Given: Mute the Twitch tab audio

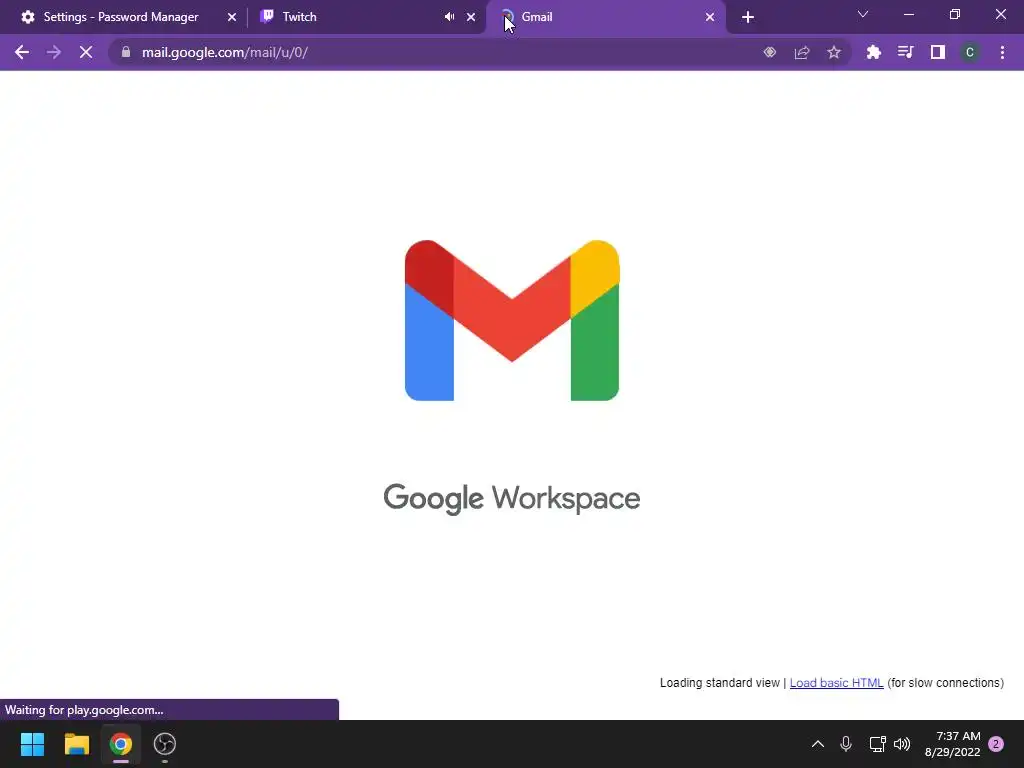Looking at the screenshot, I should coord(449,17).
